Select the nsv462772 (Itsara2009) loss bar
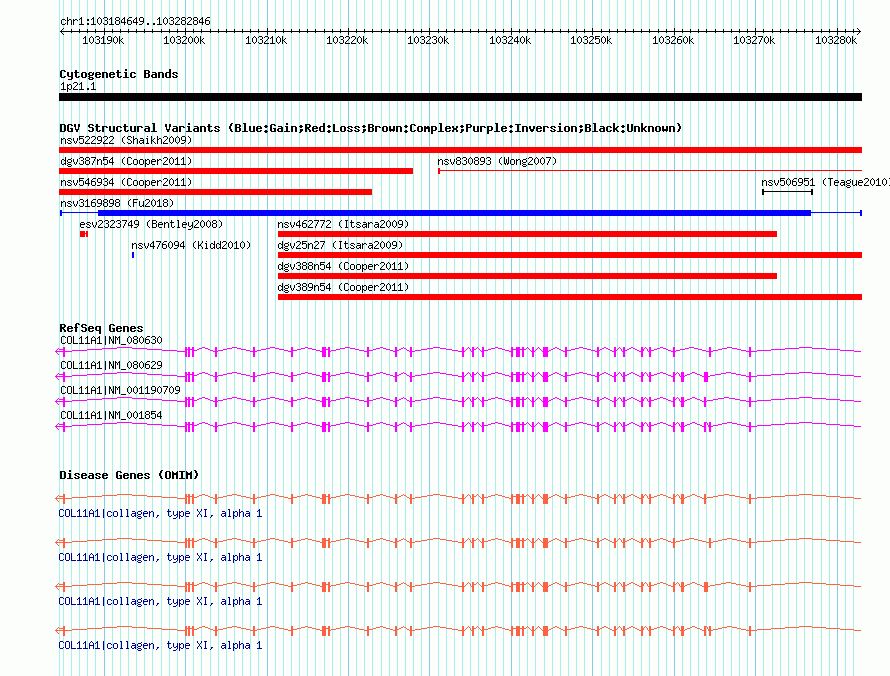 point(527,234)
